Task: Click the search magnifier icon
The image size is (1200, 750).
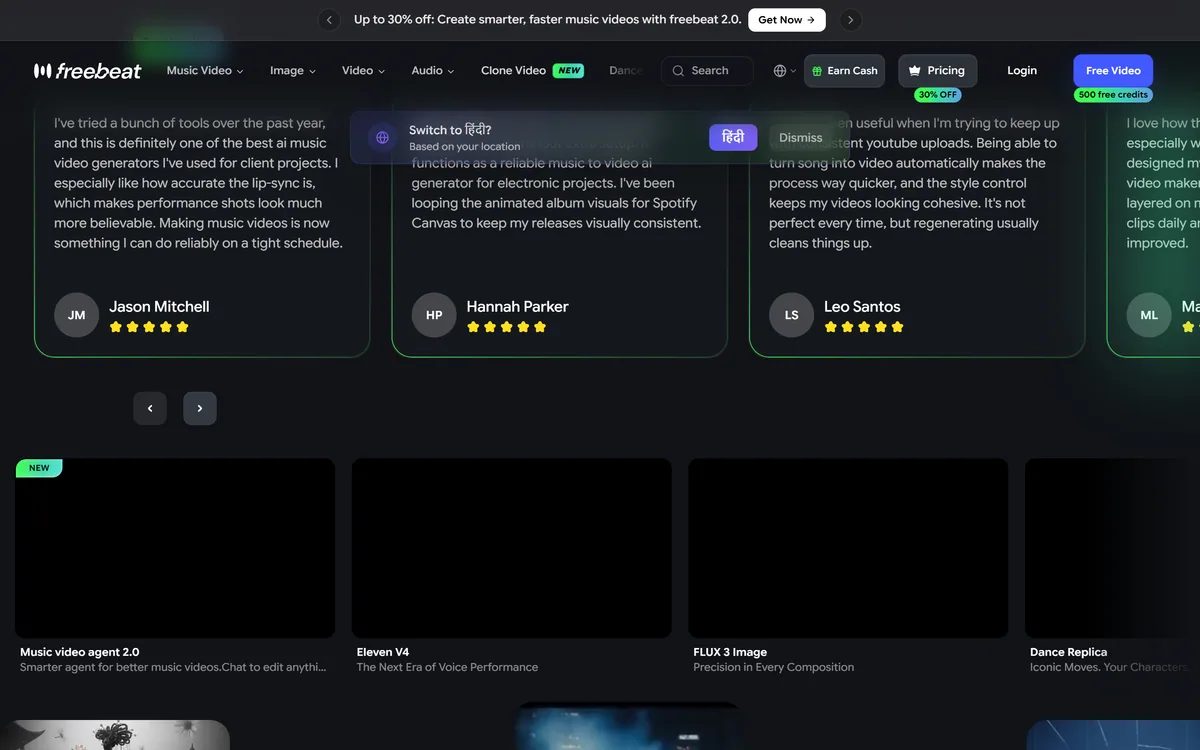Action: [x=678, y=71]
